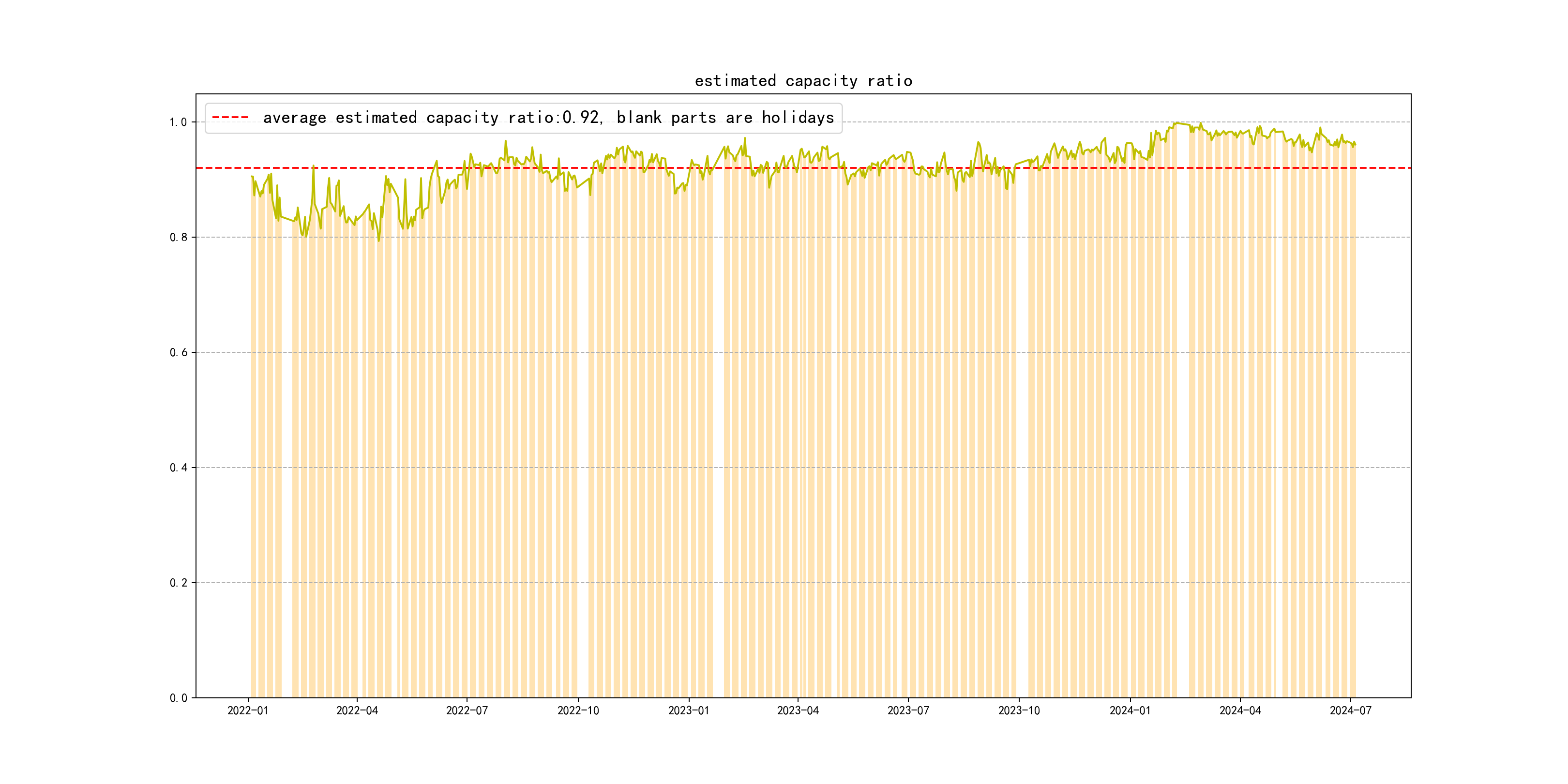Click the chart title 'estimated capacity ratio'
Viewport: 1568px width, 784px height.
coord(803,81)
